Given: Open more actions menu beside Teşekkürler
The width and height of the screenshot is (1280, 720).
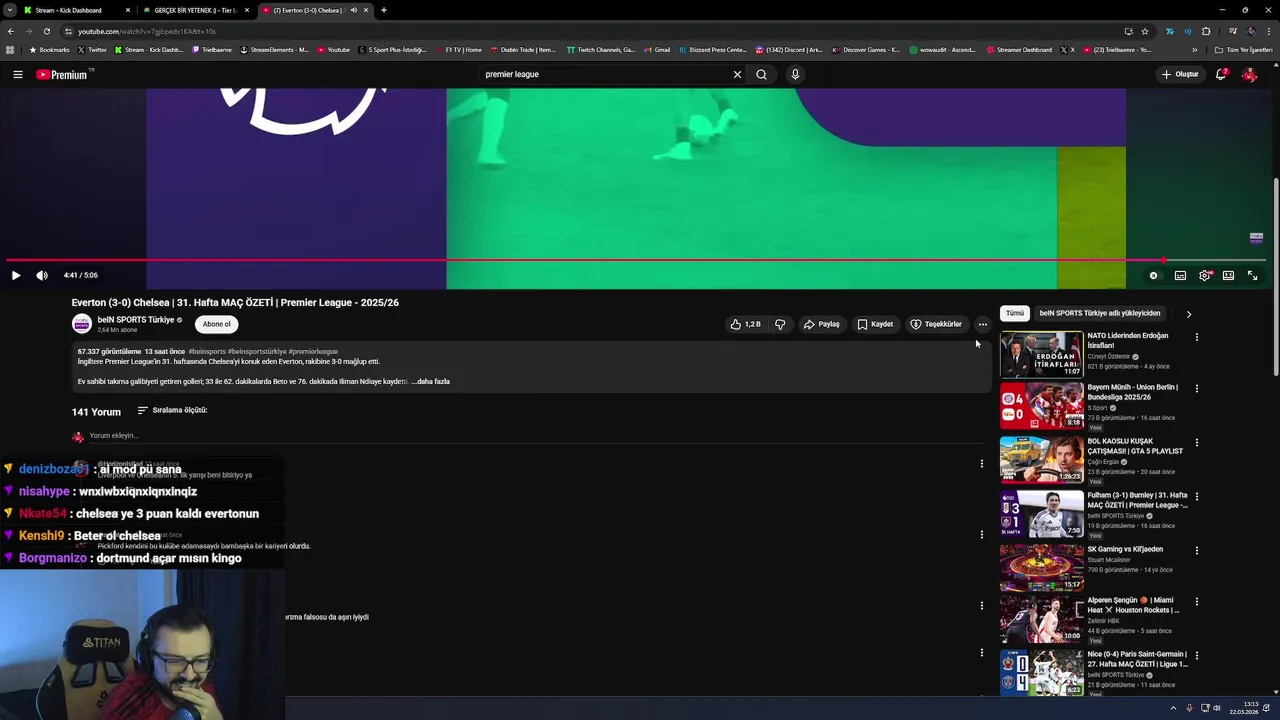Looking at the screenshot, I should [982, 324].
